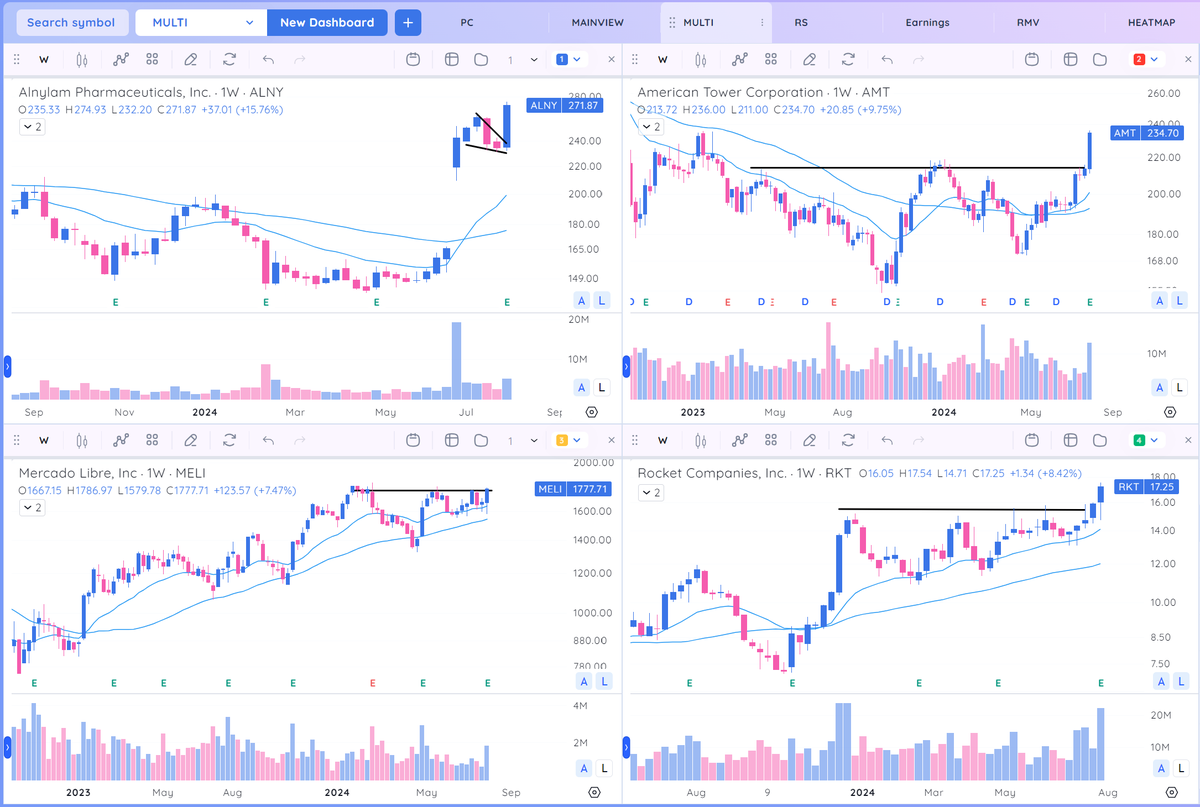Open indicators tool in ALNY panel toolbar

pyautogui.click(x=121, y=60)
